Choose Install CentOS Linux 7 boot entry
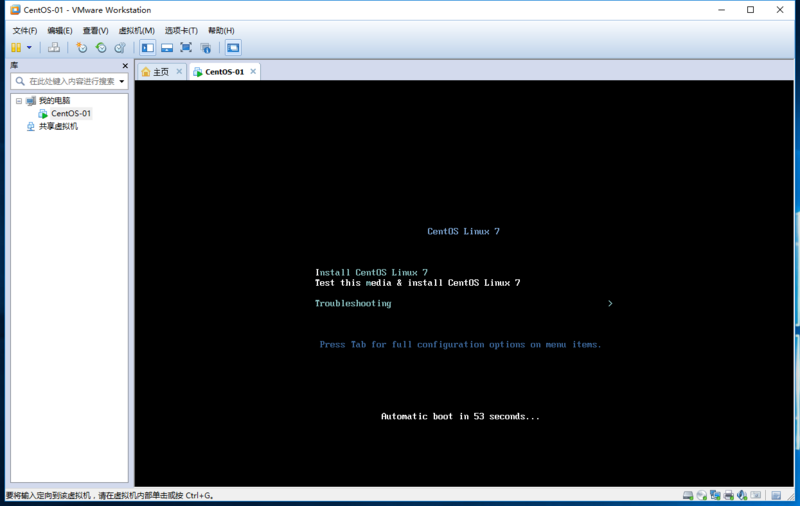800x506 pixels. [x=371, y=272]
